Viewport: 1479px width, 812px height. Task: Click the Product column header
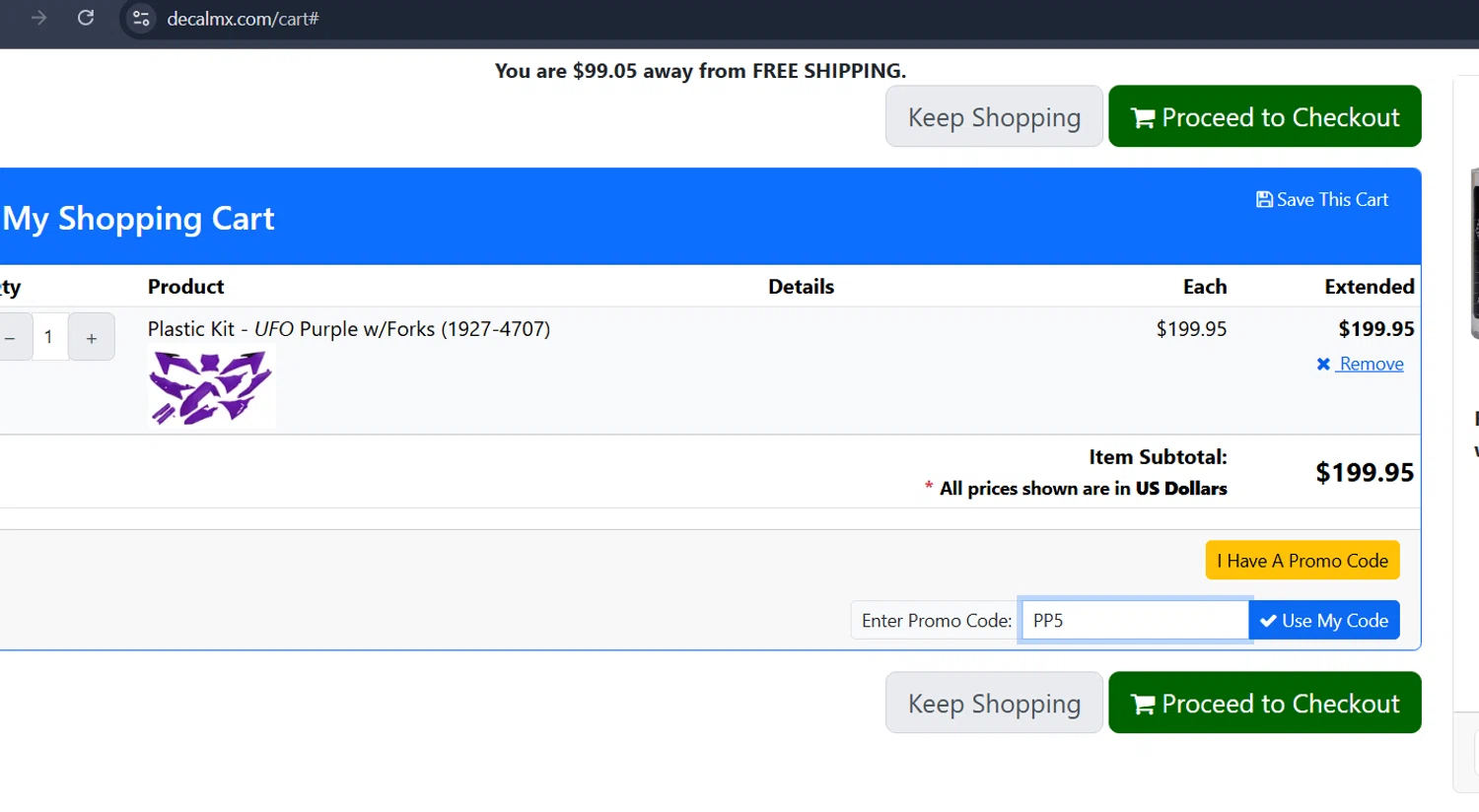click(x=186, y=287)
